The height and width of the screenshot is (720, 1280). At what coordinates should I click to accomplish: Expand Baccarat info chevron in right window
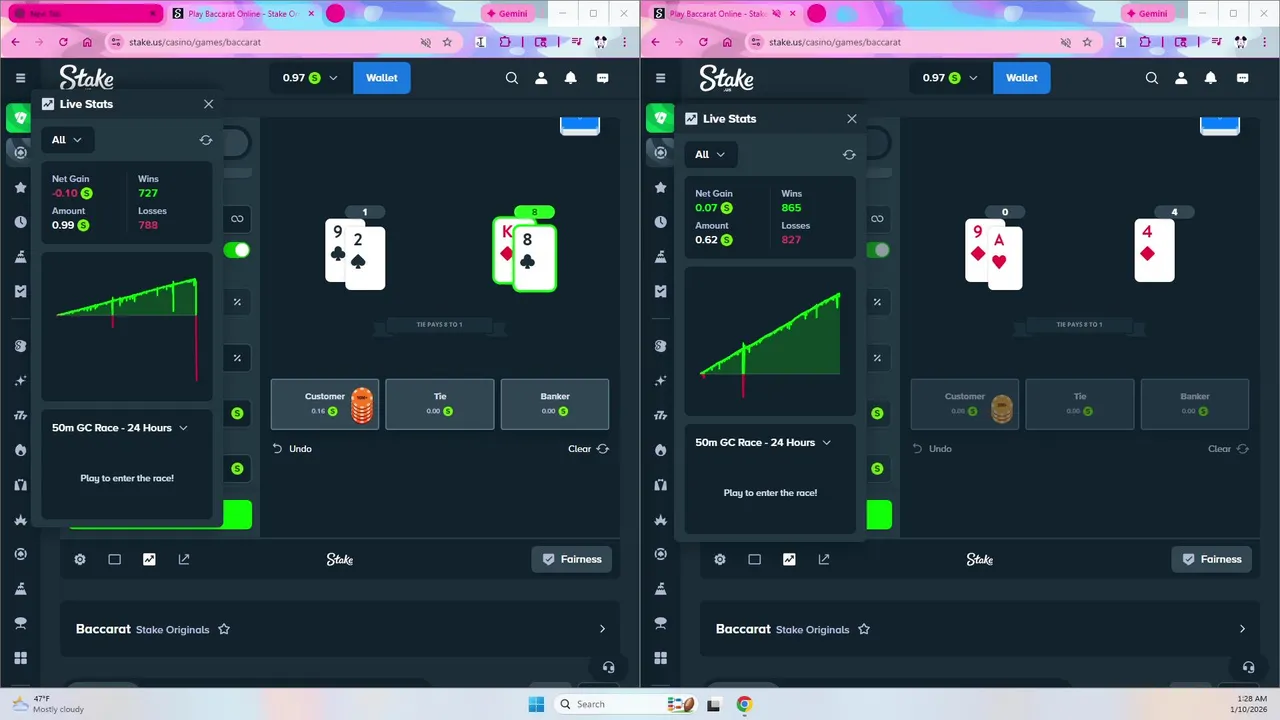(1242, 629)
